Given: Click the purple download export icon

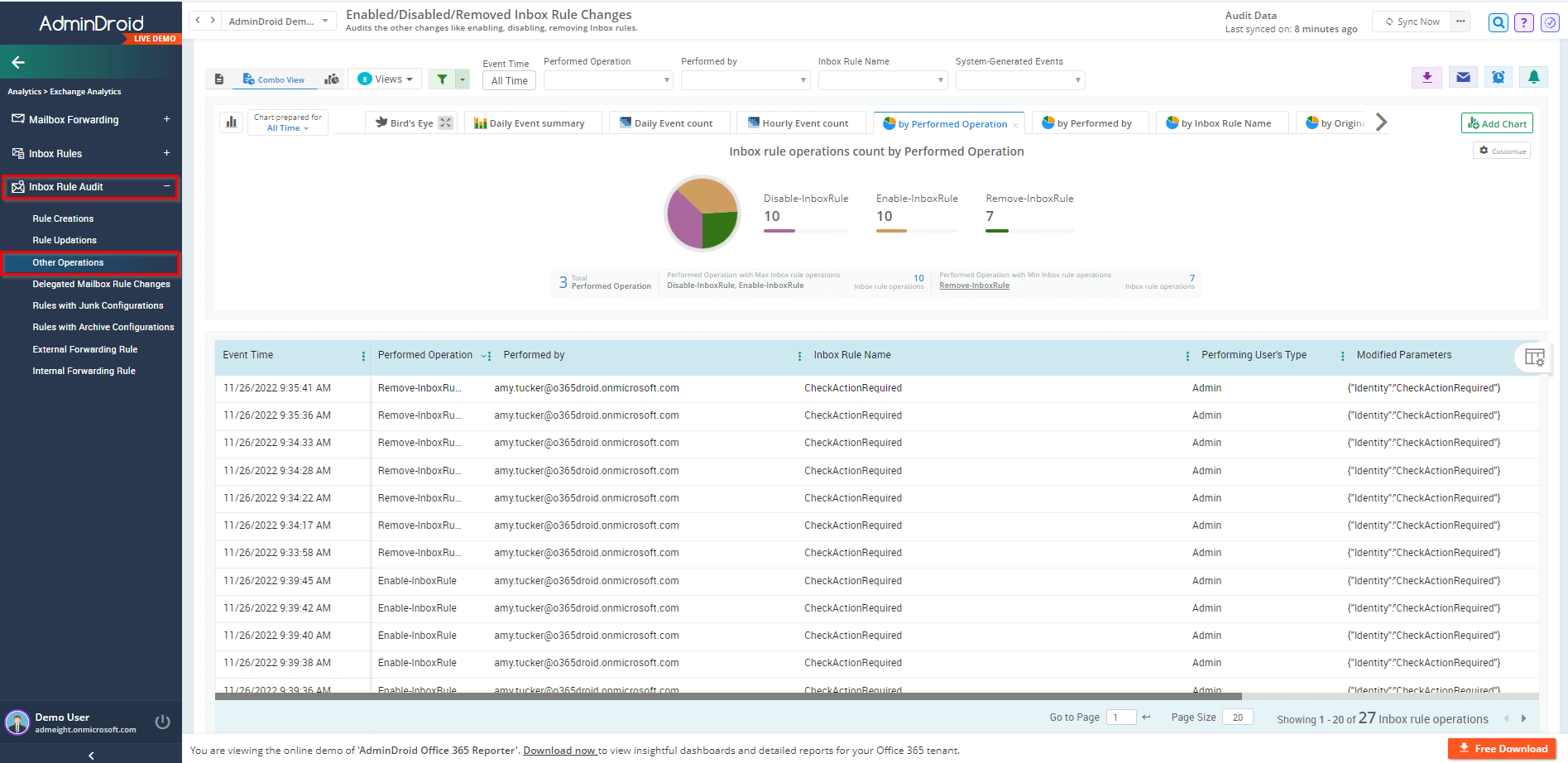Looking at the screenshot, I should (1427, 78).
